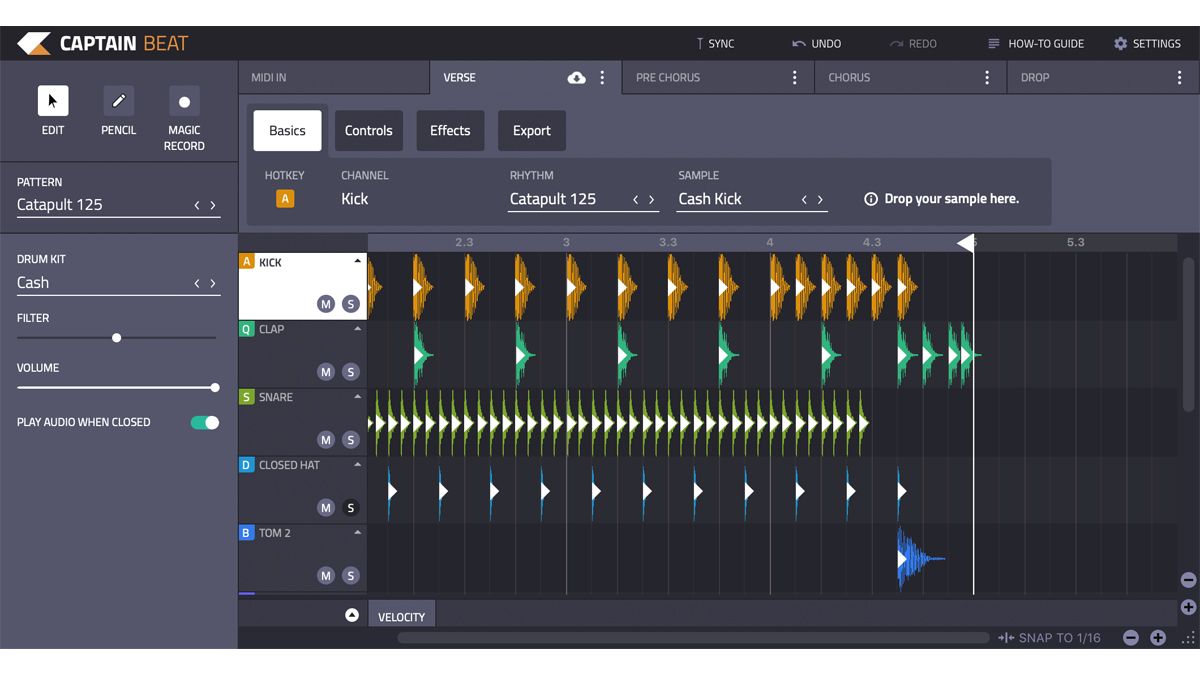Expand the Velocity panel arrow button

tap(352, 615)
